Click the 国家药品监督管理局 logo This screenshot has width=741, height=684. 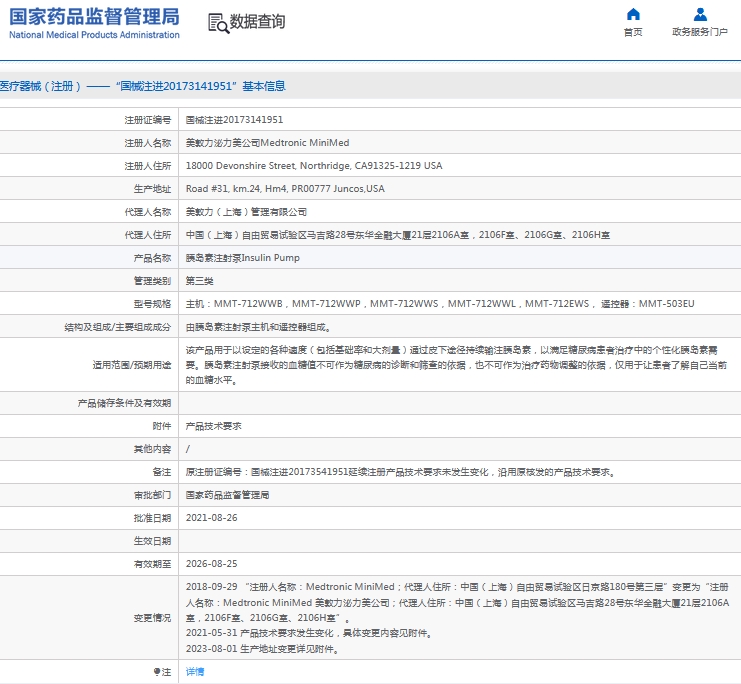click(95, 17)
